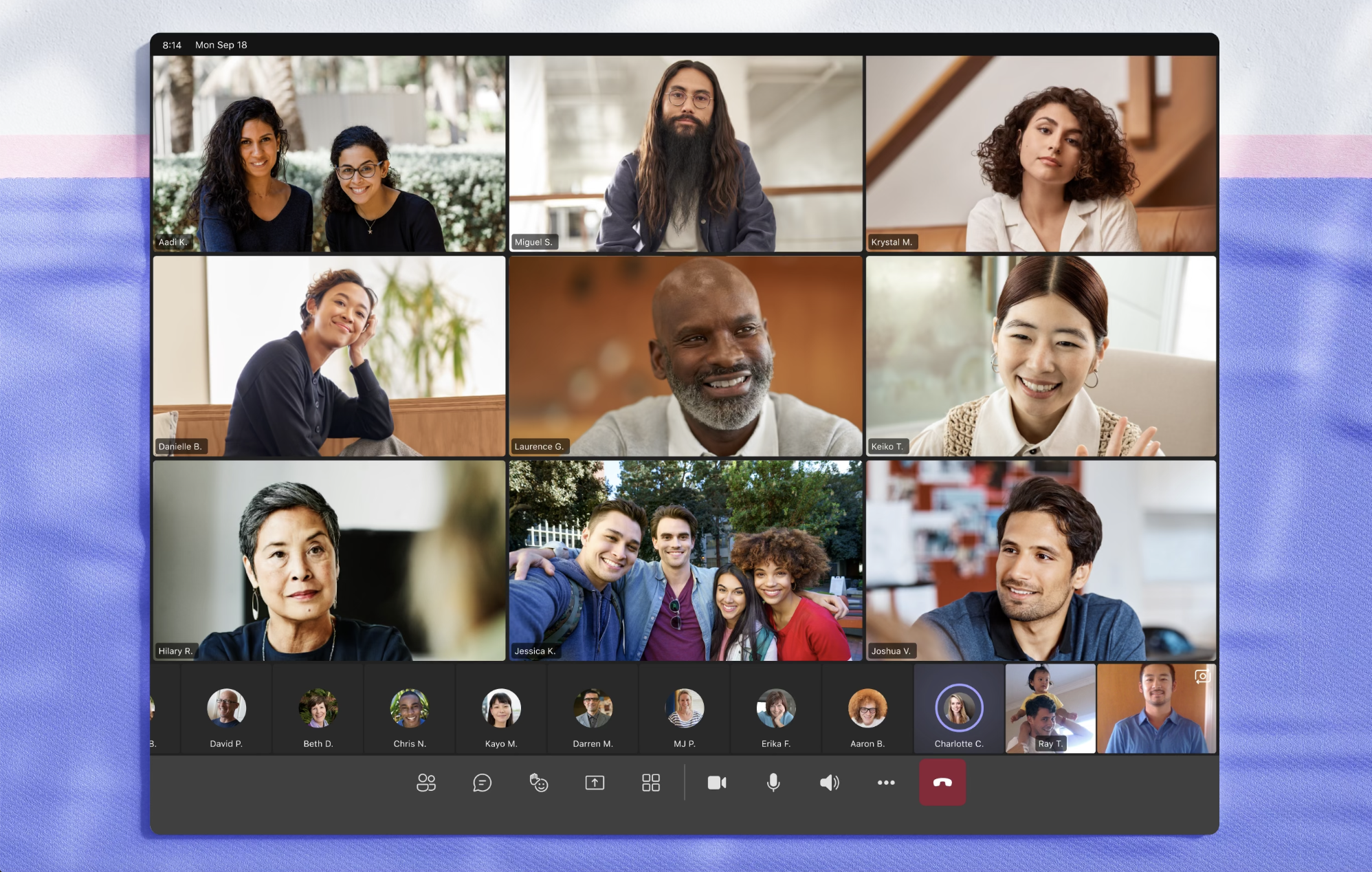Toggle the speaker audio

coord(830,783)
